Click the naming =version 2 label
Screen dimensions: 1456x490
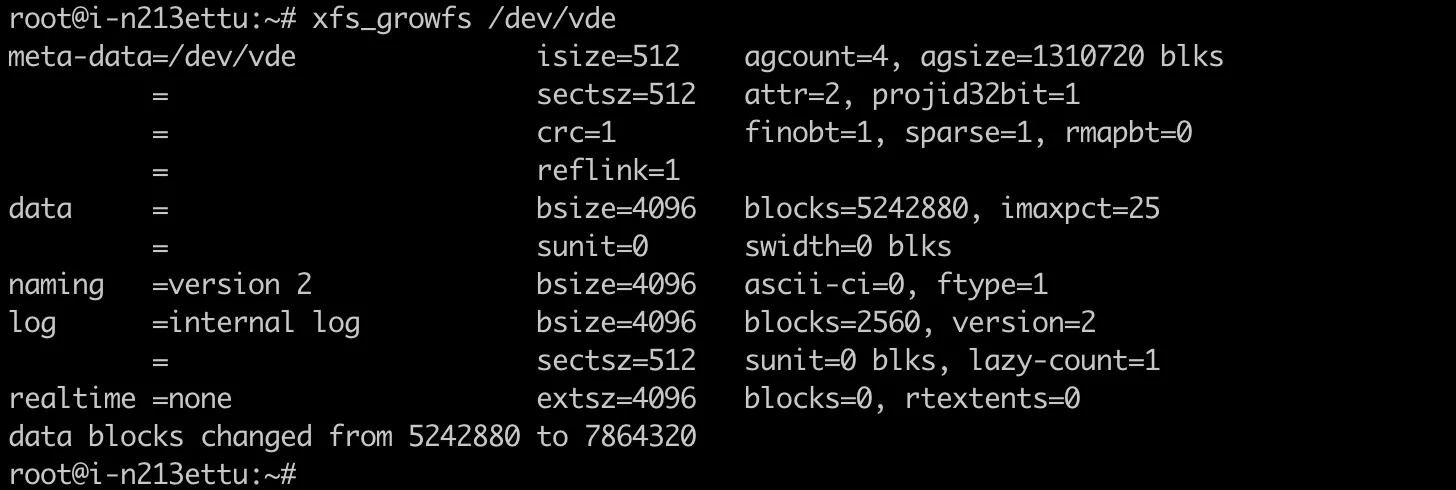pos(160,285)
